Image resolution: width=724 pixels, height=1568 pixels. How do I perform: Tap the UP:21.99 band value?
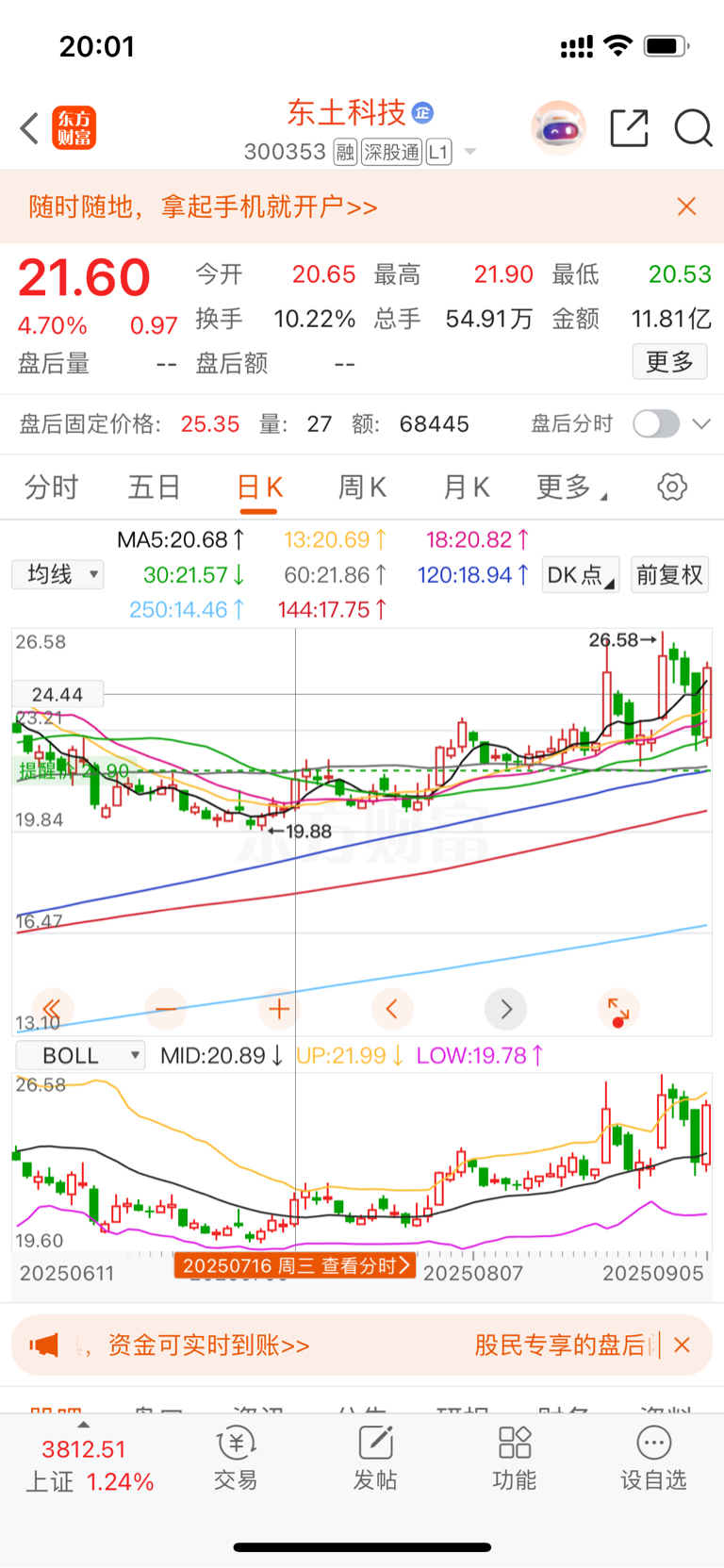tap(350, 1055)
